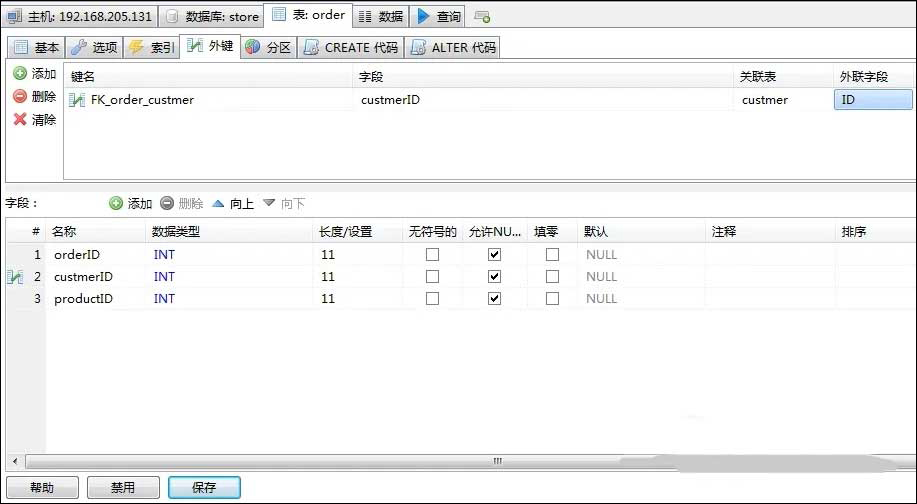Open the host 192.168.205.131 tab

[x=80, y=16]
